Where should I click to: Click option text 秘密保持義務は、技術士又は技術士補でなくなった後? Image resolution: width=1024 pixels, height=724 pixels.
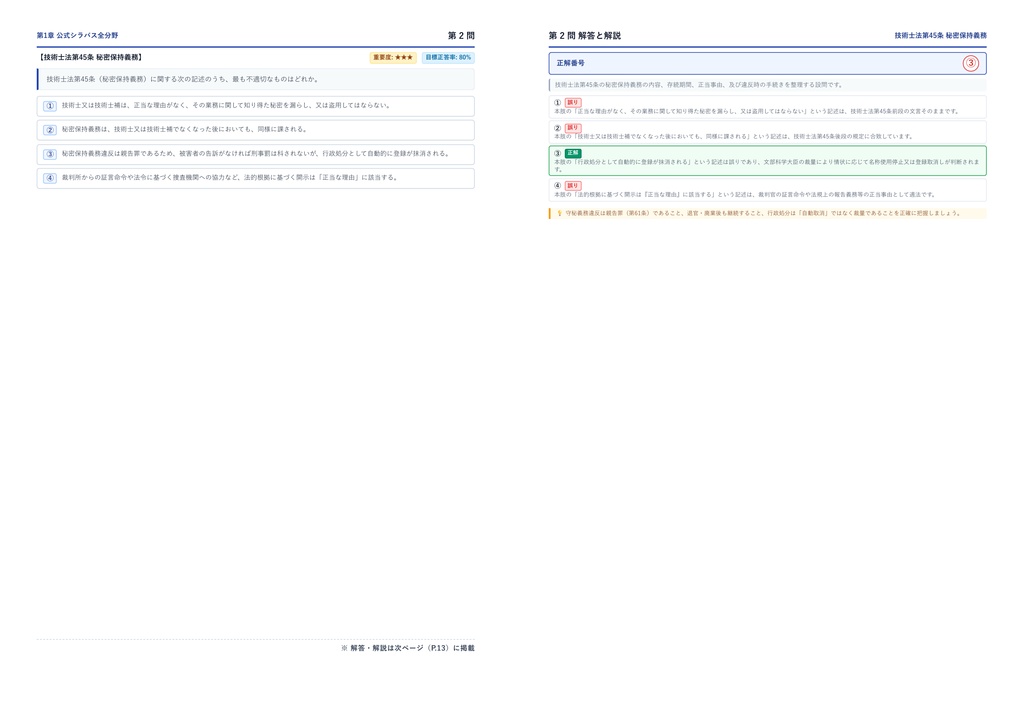[185, 129]
